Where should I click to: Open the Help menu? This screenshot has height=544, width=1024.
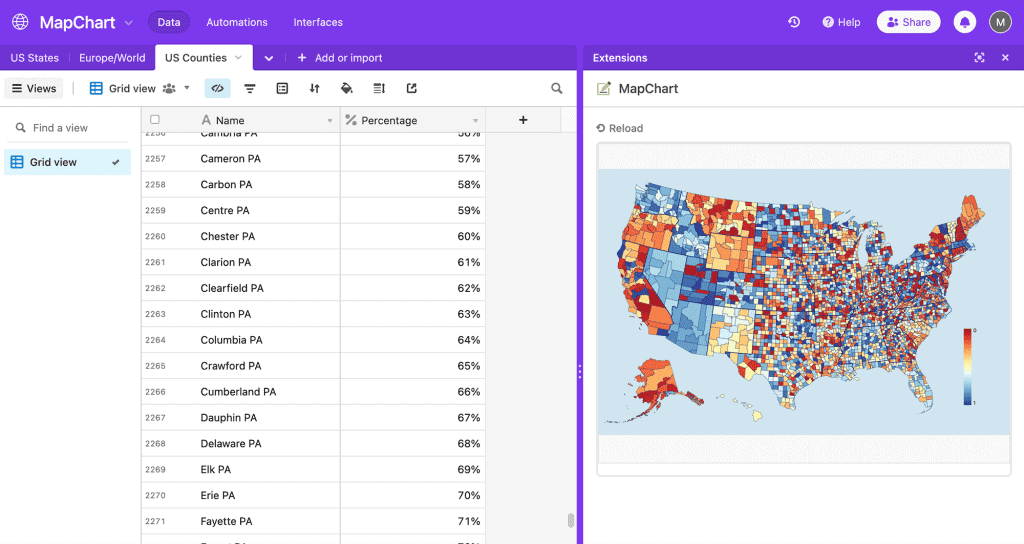coord(841,22)
